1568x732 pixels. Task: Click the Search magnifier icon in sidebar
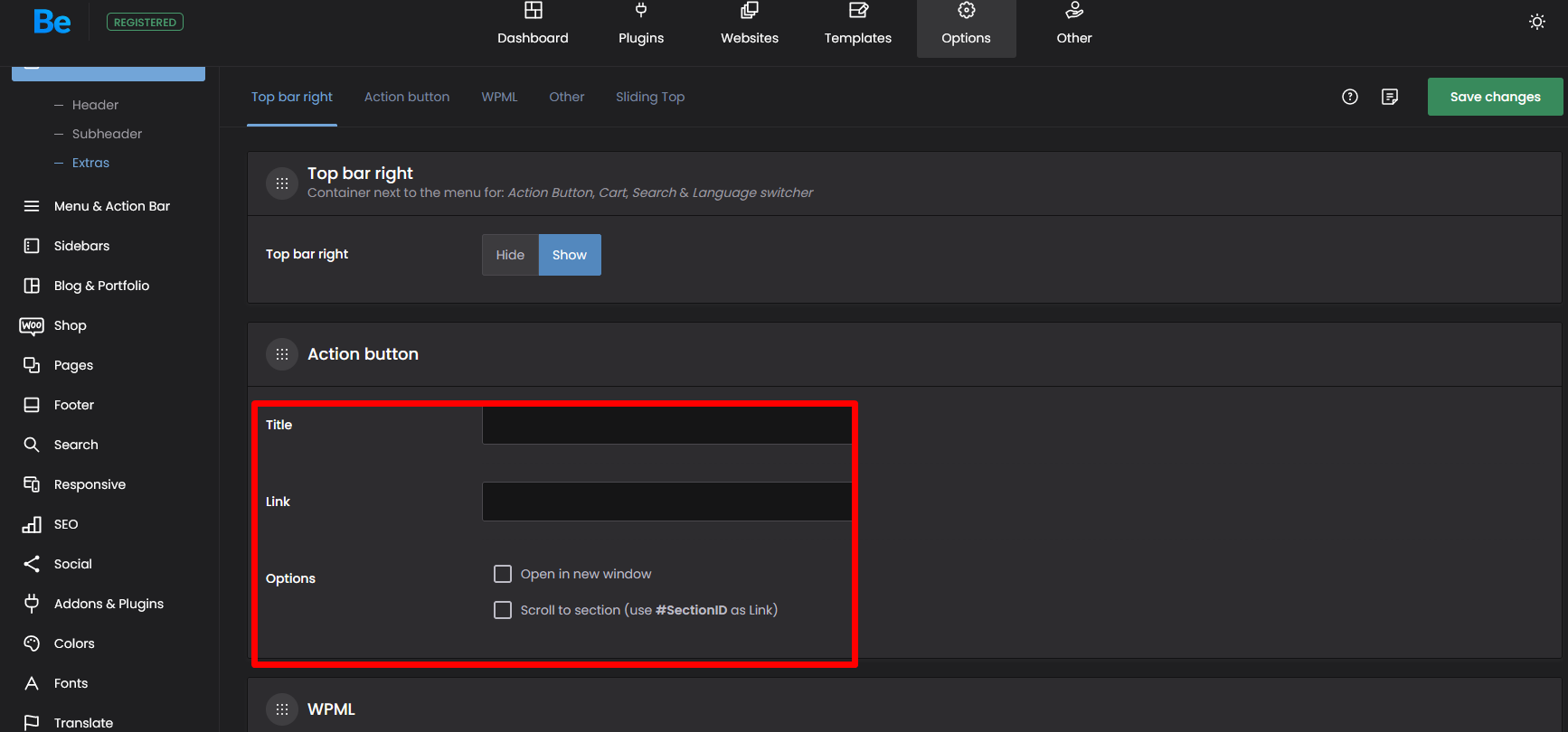coord(32,445)
